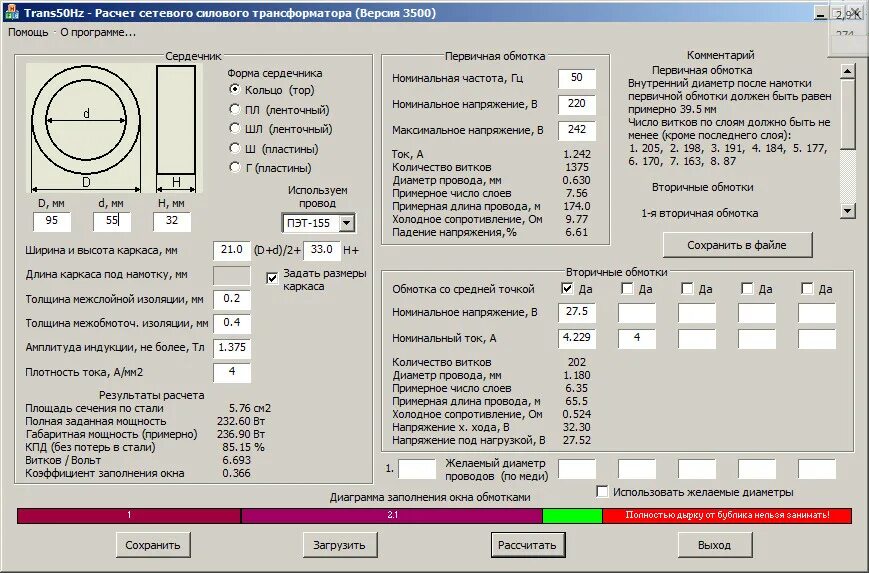869x573 pixels.
Task: Click the D, мм input field with 95
Action: 52,221
